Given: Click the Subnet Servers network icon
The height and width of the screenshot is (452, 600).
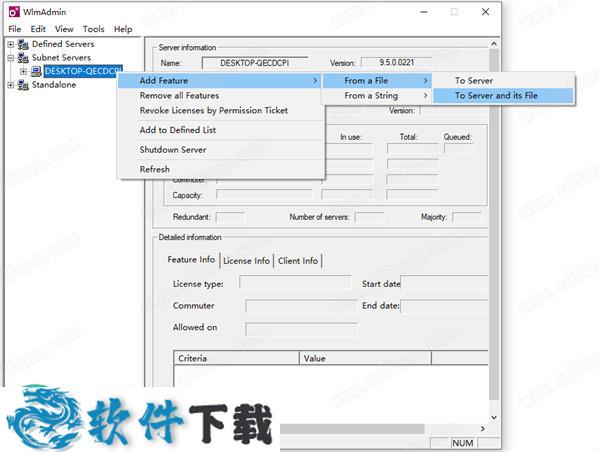Looking at the screenshot, I should 23,58.
